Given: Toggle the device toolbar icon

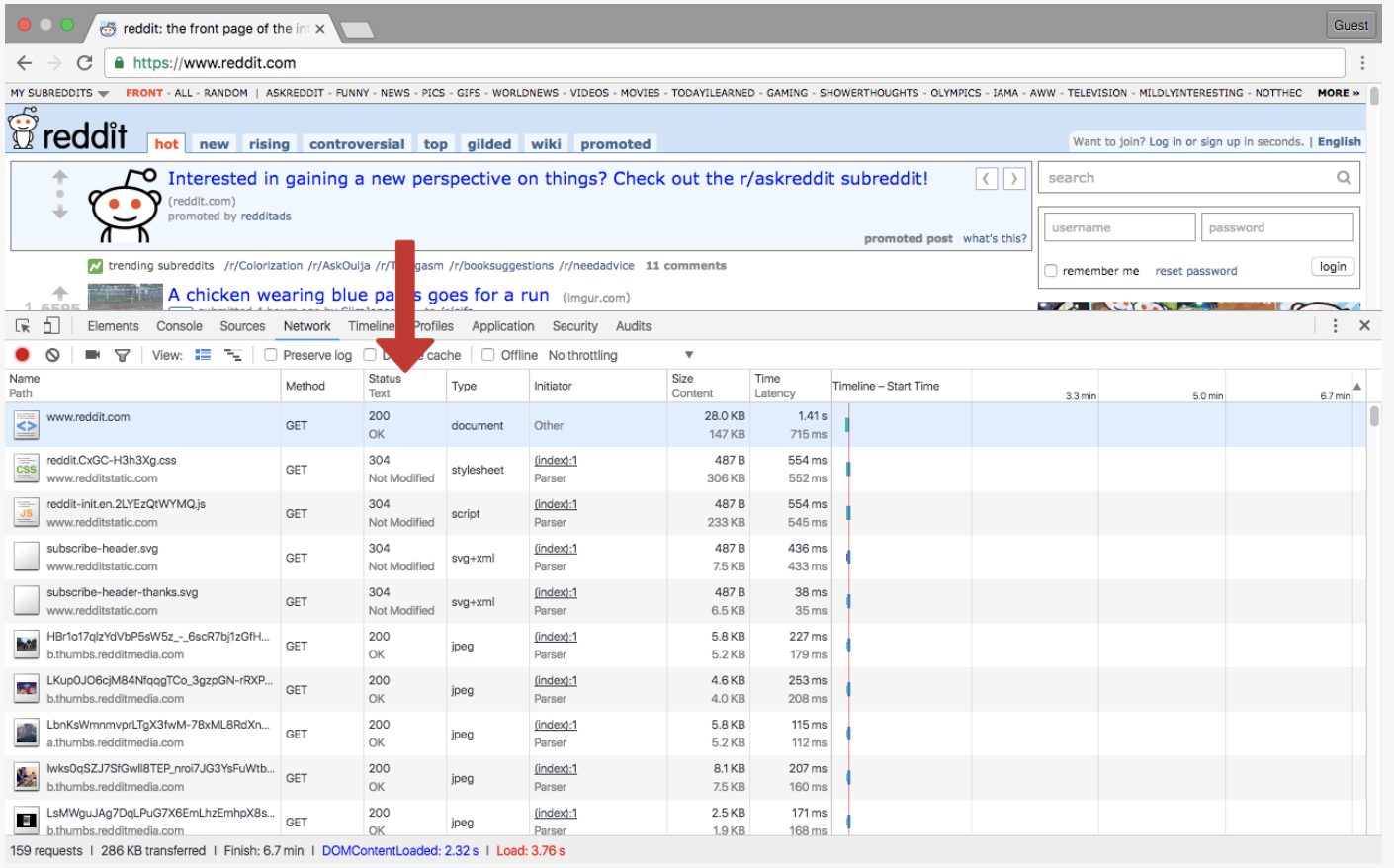Looking at the screenshot, I should click(x=51, y=325).
